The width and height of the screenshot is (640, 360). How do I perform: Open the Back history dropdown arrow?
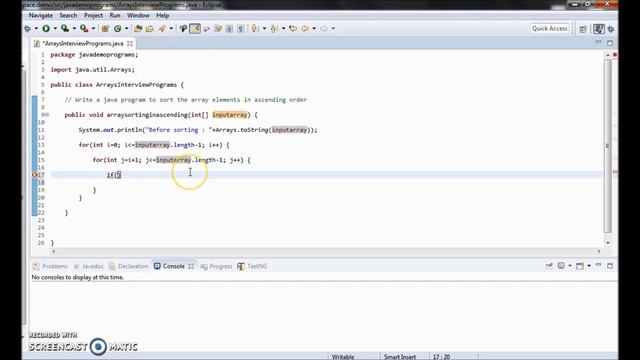(314, 29)
